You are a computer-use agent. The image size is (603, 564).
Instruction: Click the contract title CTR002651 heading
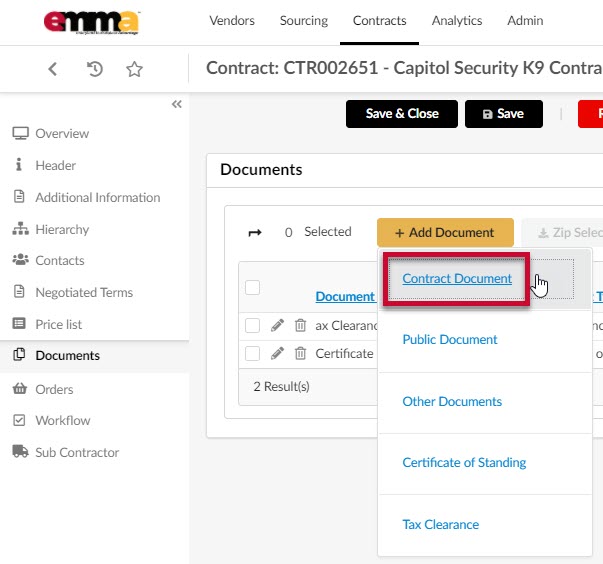(x=404, y=68)
